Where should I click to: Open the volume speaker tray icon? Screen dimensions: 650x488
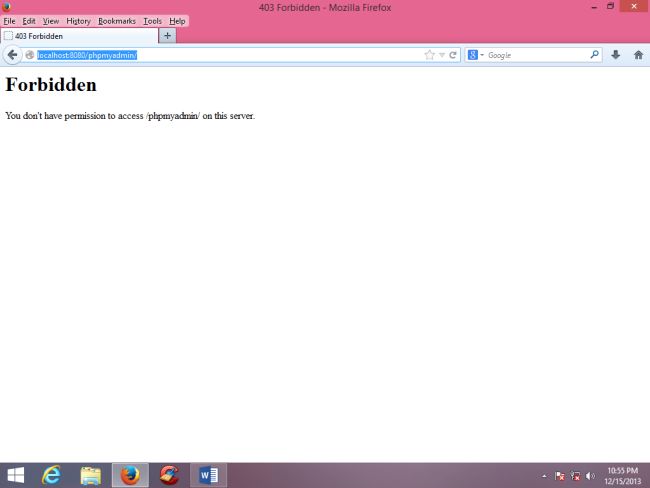(590, 476)
